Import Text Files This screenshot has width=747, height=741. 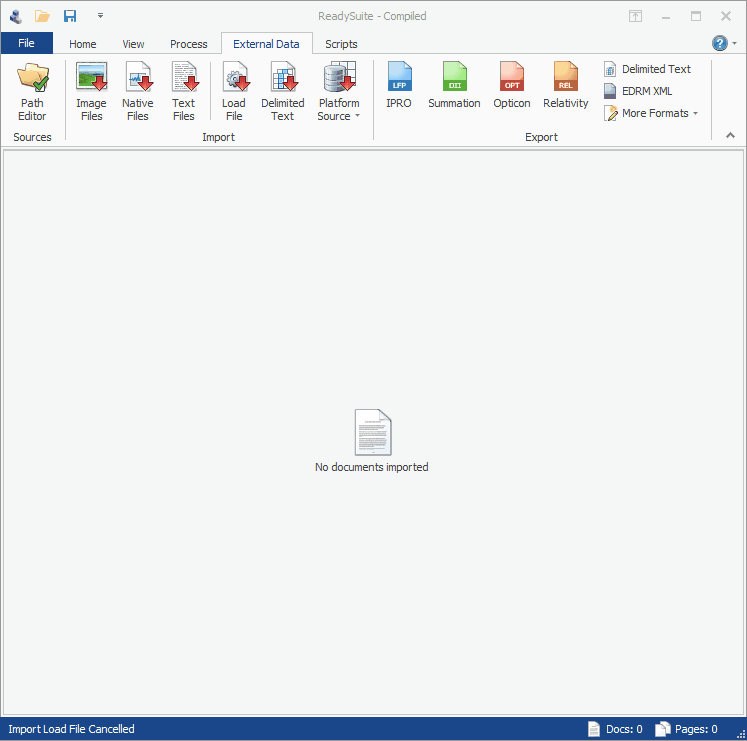(x=184, y=91)
